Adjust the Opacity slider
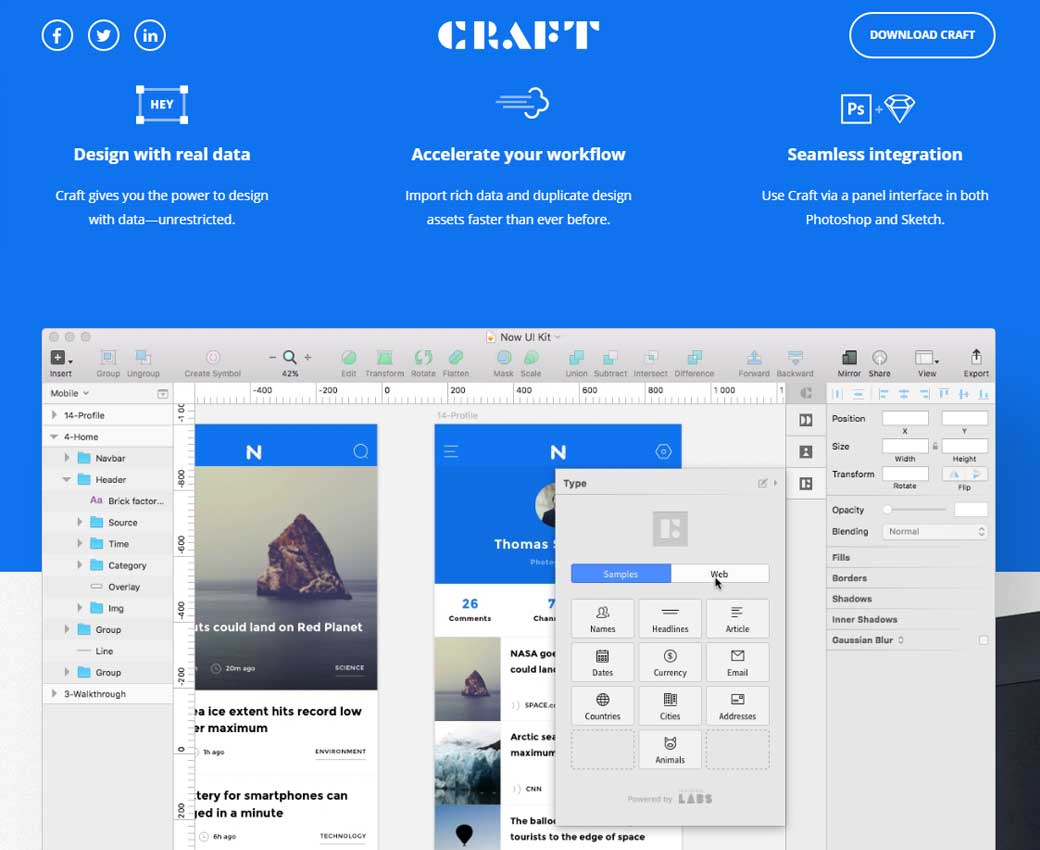Image resolution: width=1040 pixels, height=850 pixels. coord(887,510)
